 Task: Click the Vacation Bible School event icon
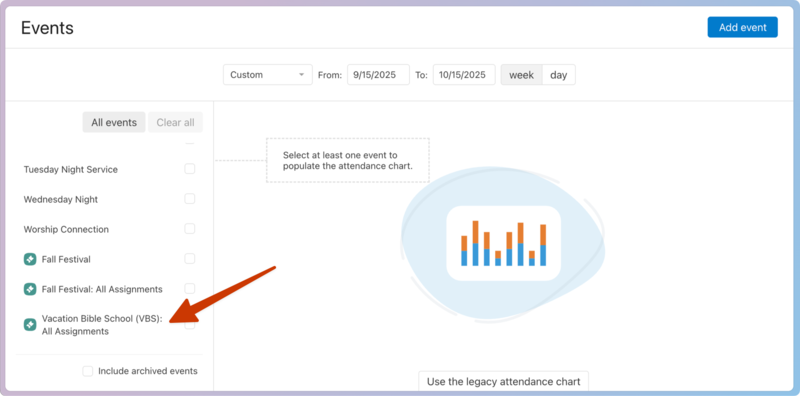[30, 325]
